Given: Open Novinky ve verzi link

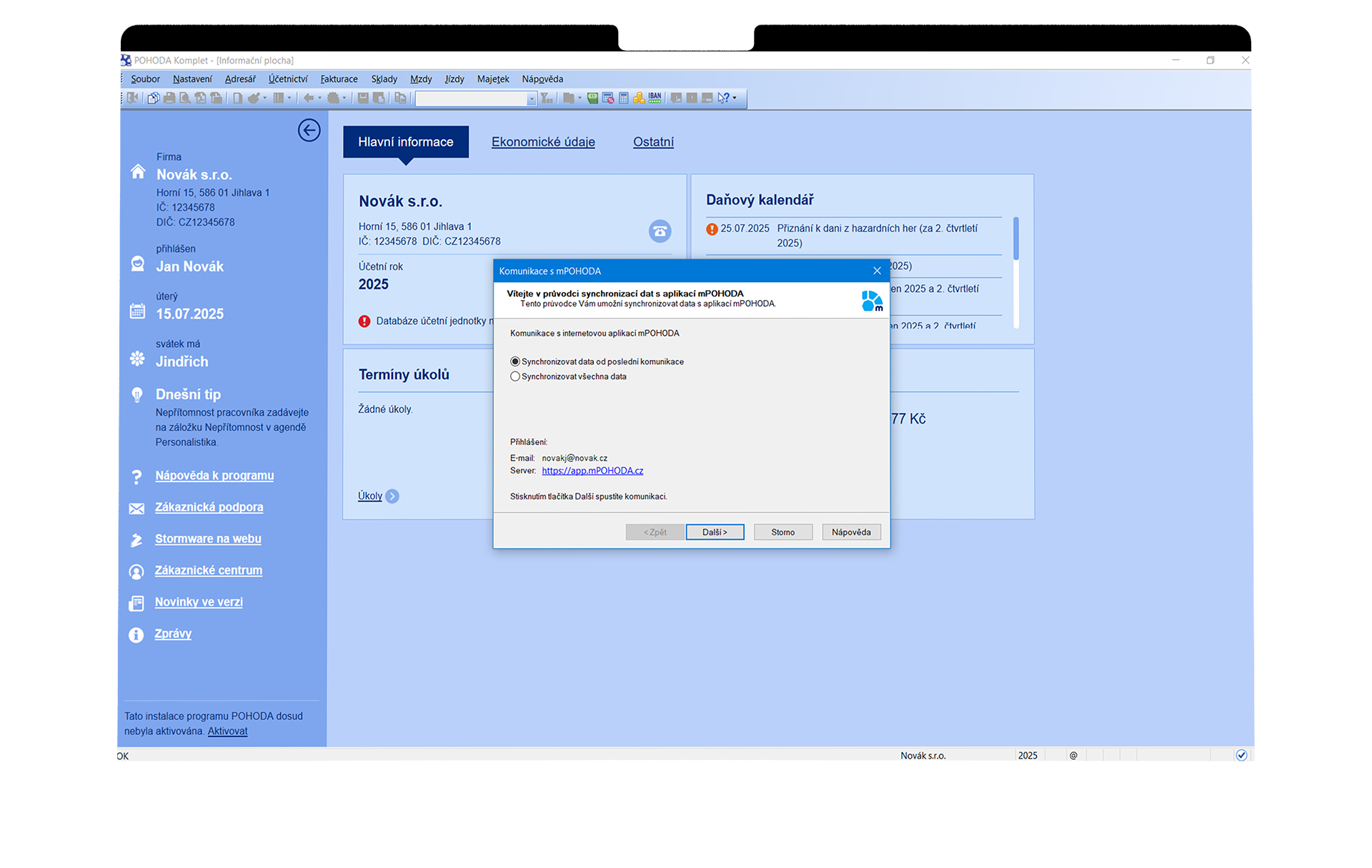Looking at the screenshot, I should pos(199,602).
